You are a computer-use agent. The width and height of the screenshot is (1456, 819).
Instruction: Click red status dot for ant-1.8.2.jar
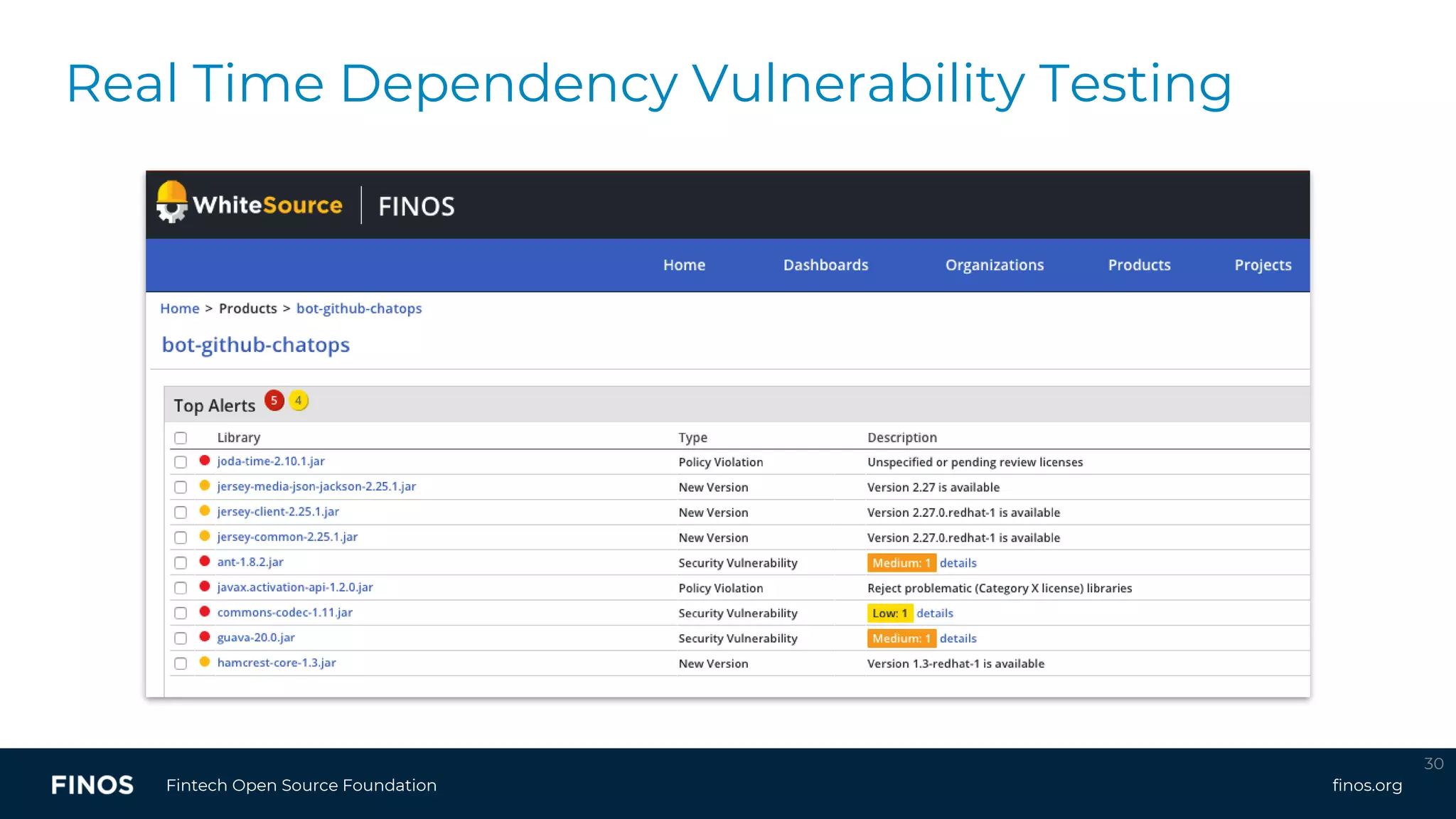pos(205,562)
